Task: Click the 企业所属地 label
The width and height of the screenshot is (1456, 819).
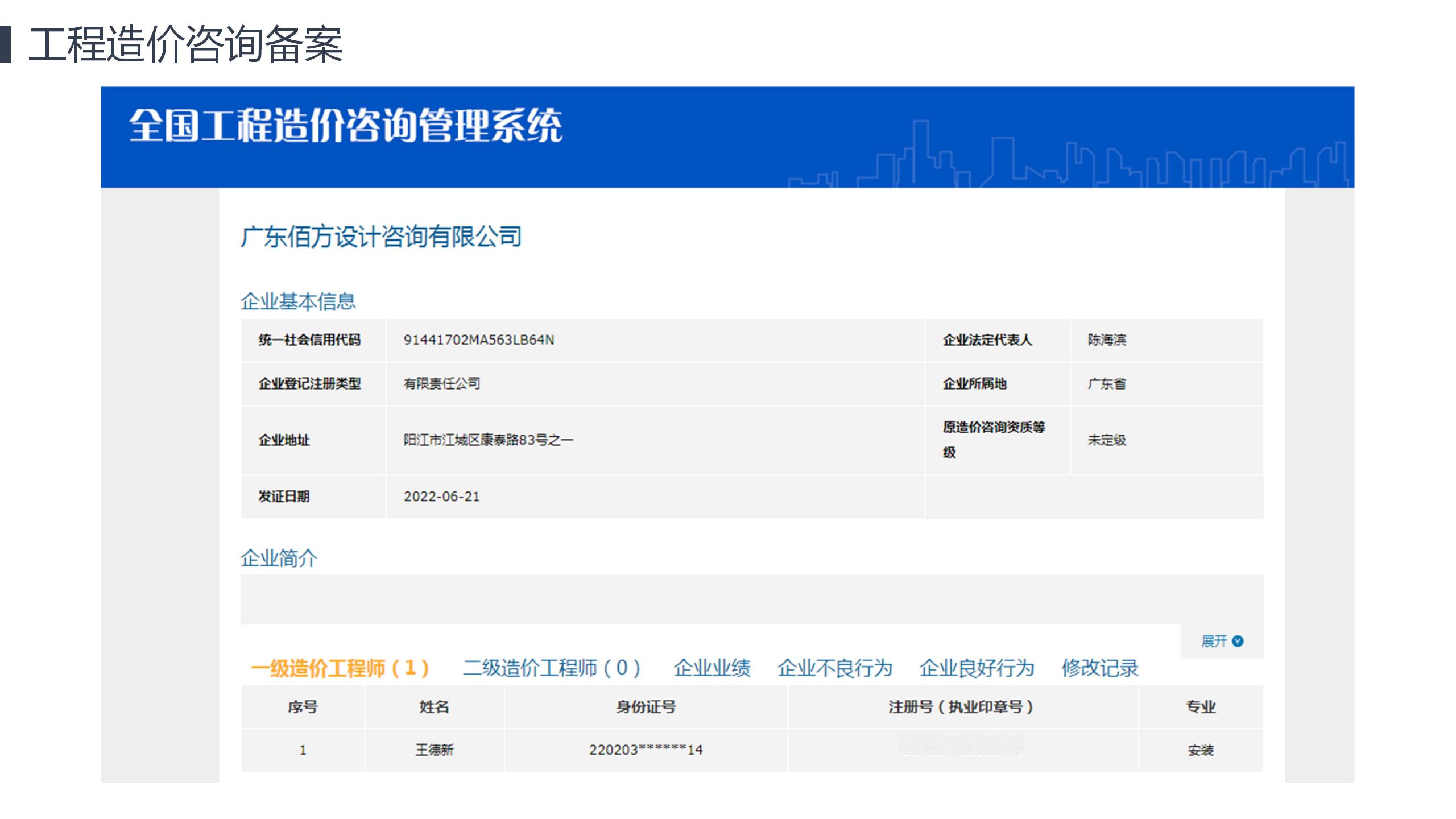Action: 975,383
